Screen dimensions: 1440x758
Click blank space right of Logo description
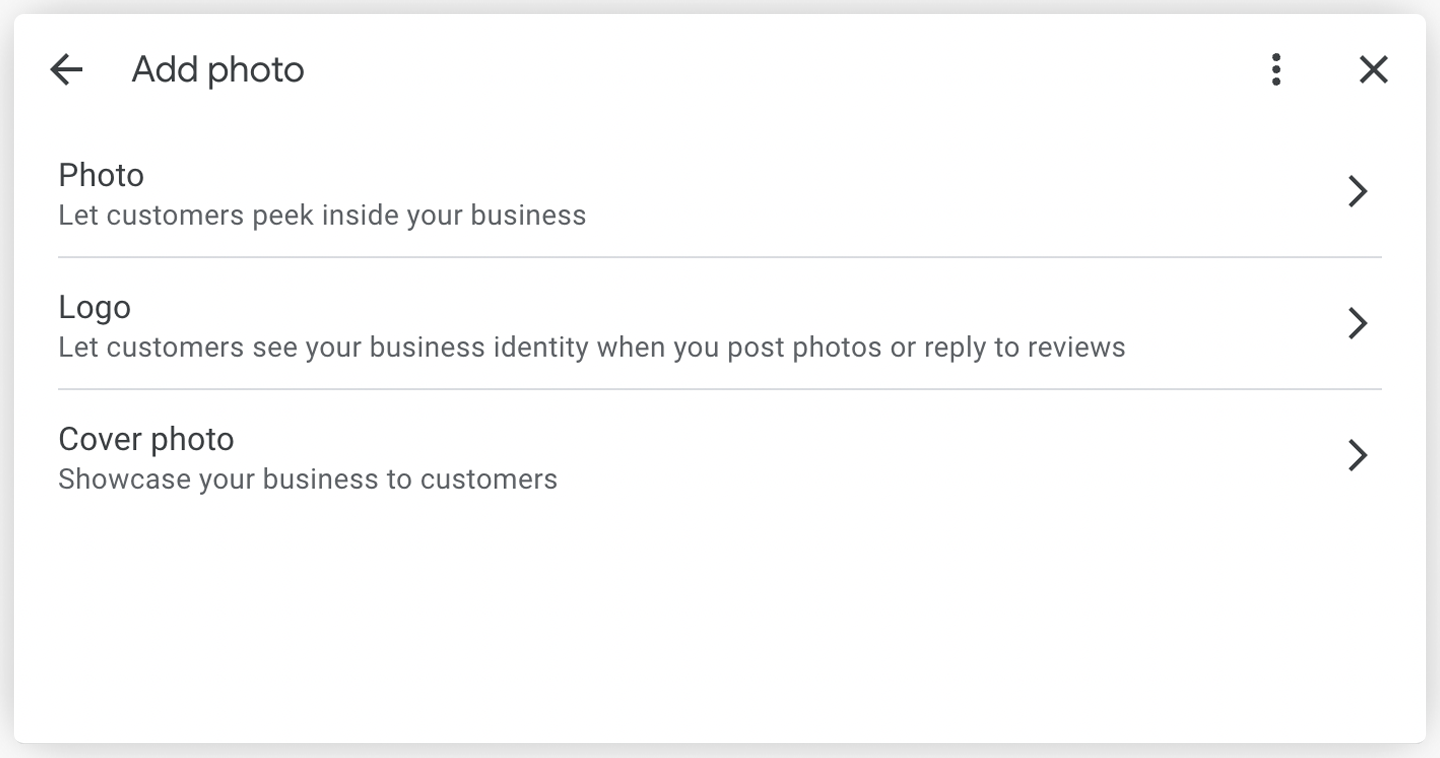point(1230,346)
